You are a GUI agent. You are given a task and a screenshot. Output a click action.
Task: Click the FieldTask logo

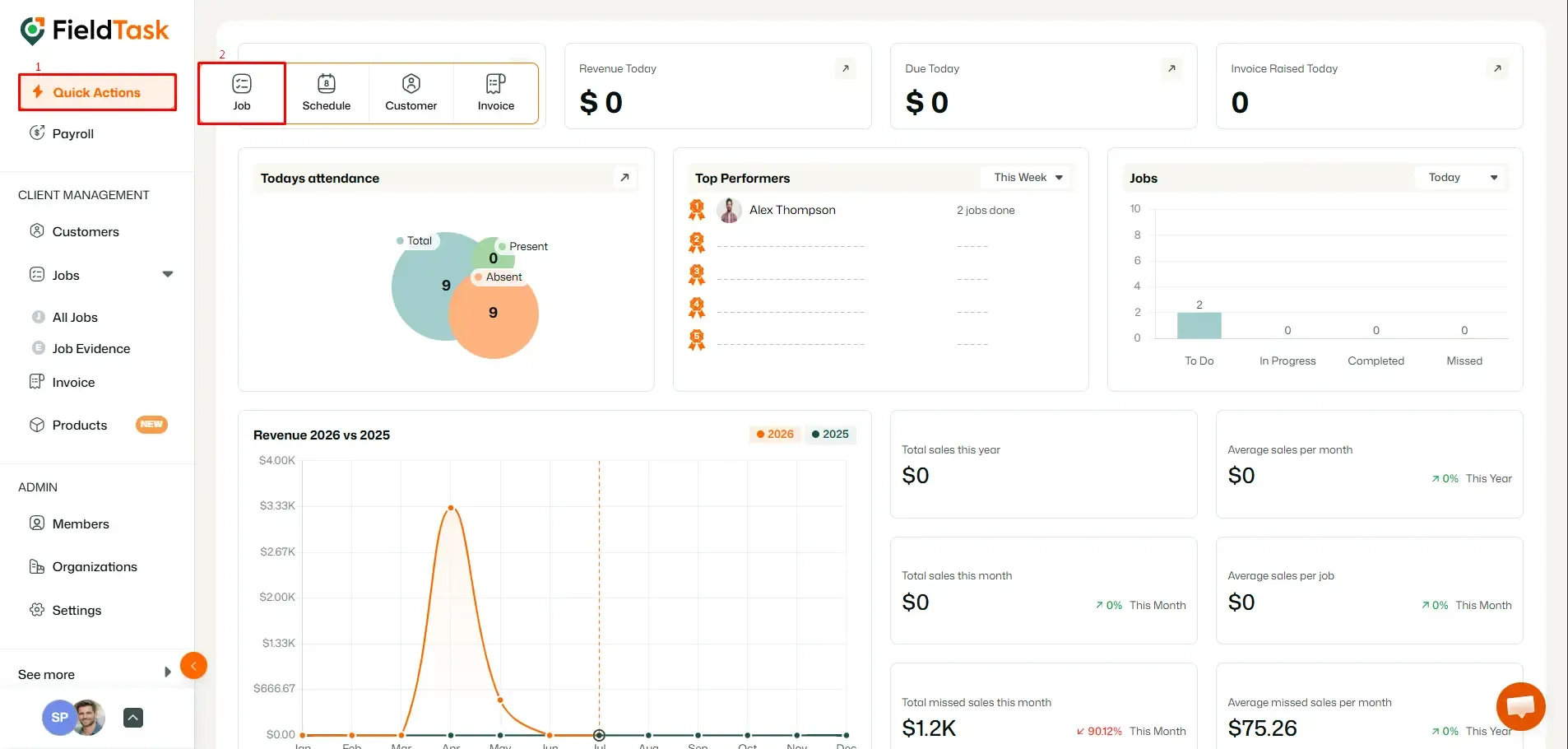[x=95, y=30]
